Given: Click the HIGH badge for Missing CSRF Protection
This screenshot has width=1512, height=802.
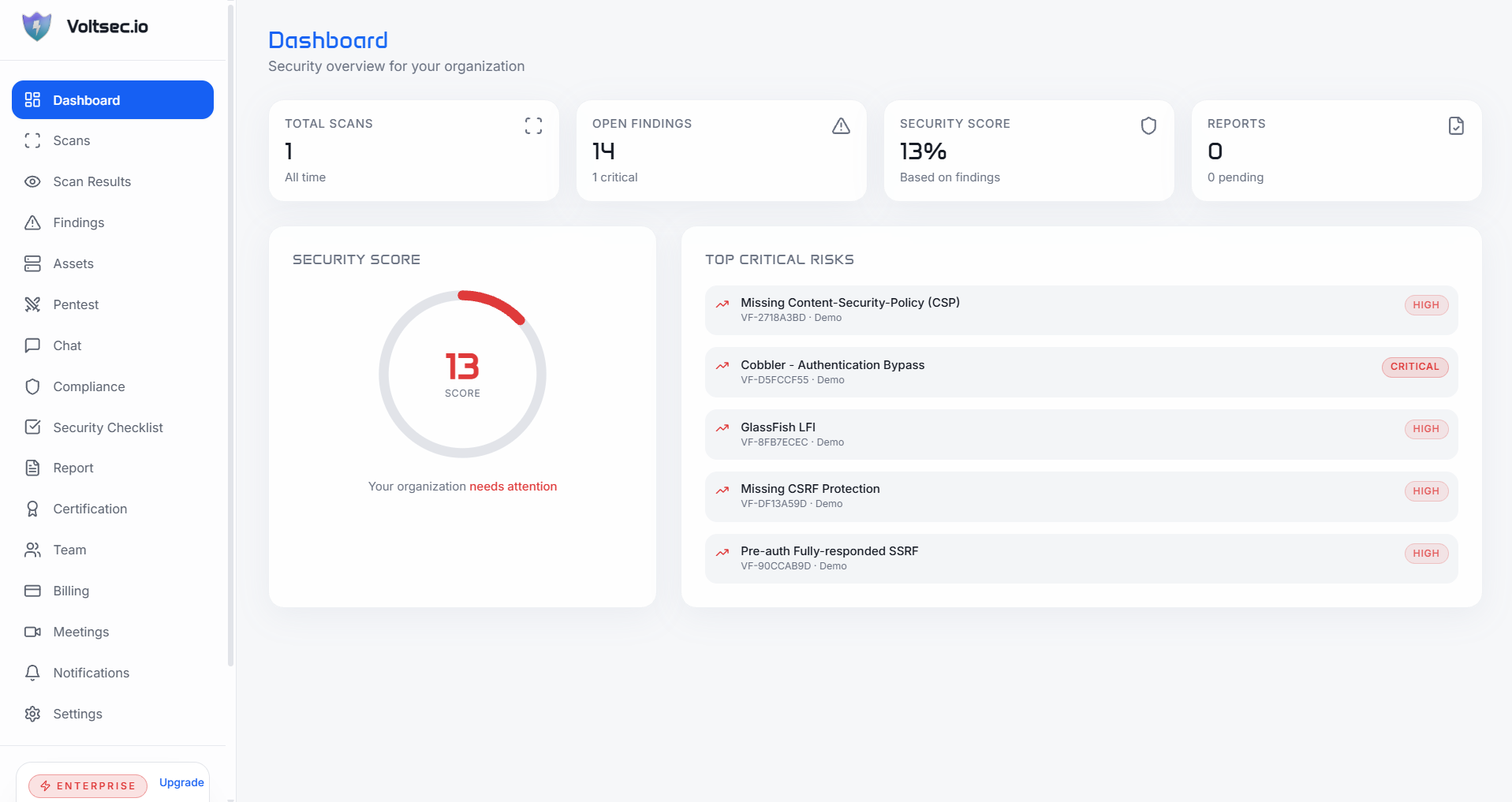Looking at the screenshot, I should pyautogui.click(x=1426, y=491).
